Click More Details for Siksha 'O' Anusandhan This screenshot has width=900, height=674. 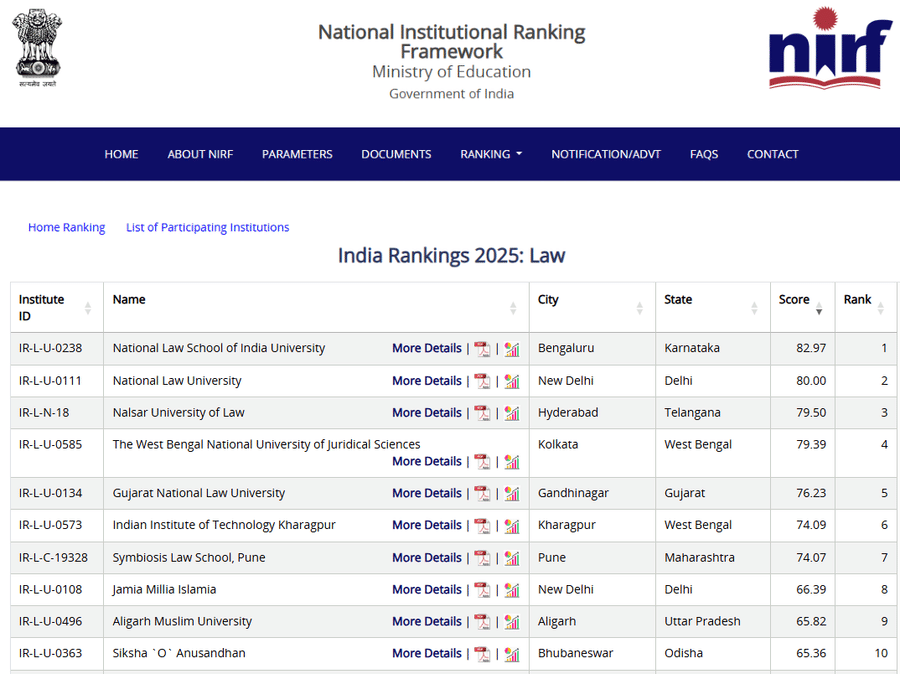[427, 653]
